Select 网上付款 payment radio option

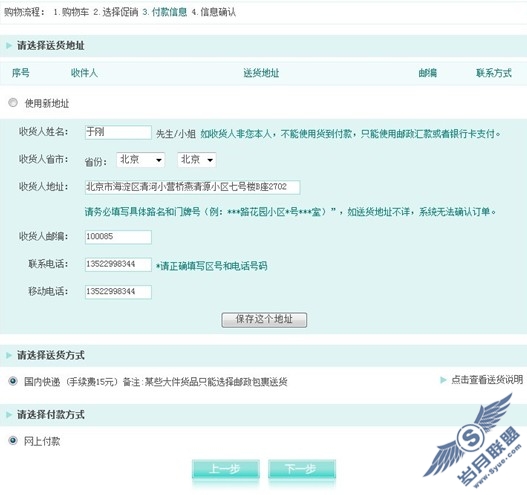pyautogui.click(x=13, y=440)
